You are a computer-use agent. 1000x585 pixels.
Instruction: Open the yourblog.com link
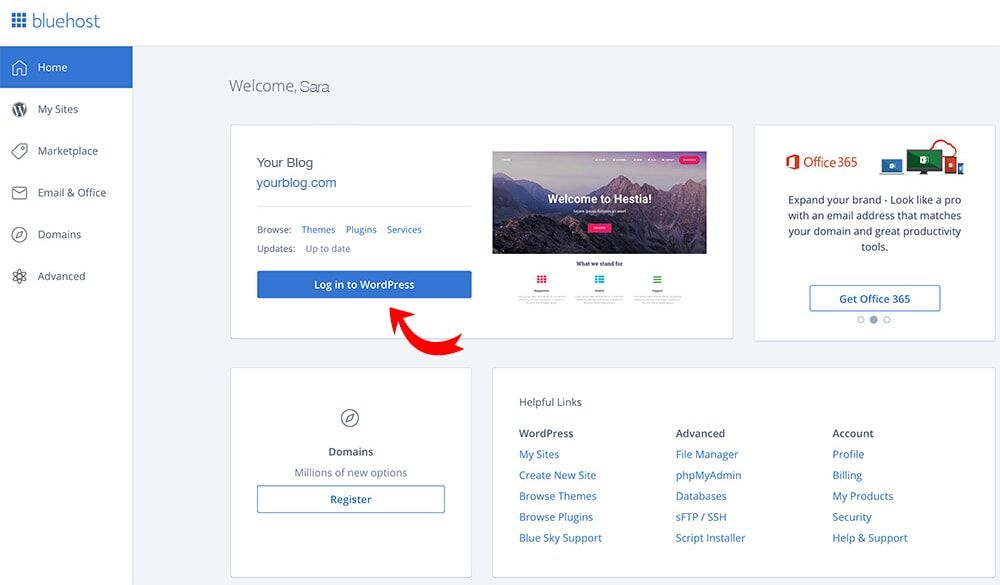(x=296, y=183)
